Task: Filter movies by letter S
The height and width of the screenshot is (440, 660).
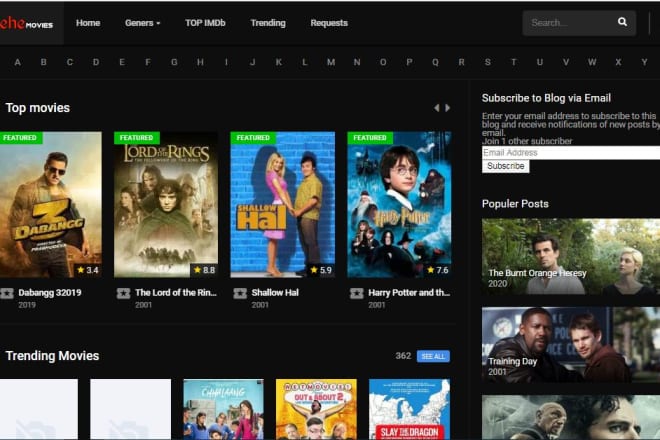Action: point(487,62)
